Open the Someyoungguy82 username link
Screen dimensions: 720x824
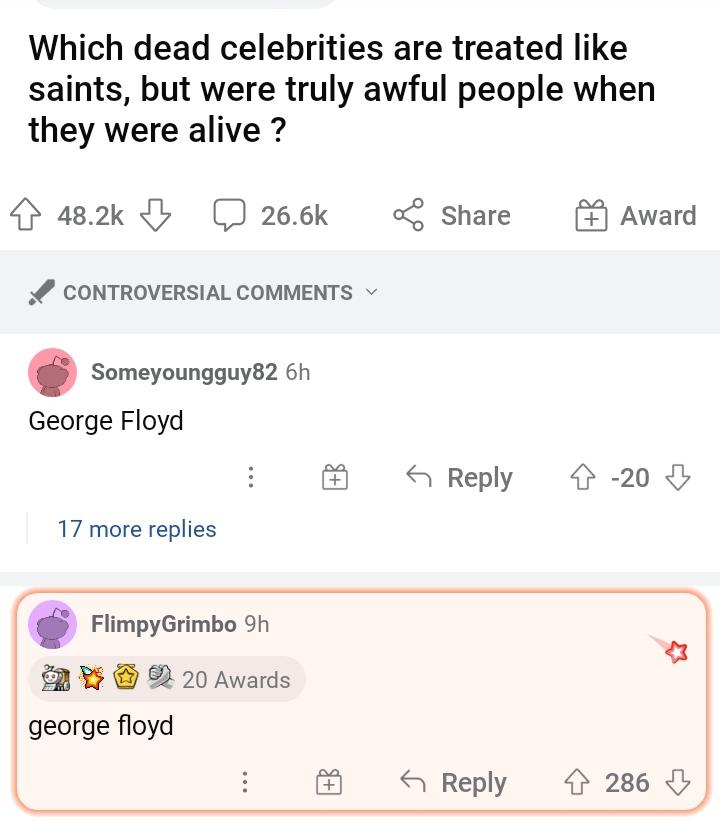pyautogui.click(x=184, y=372)
